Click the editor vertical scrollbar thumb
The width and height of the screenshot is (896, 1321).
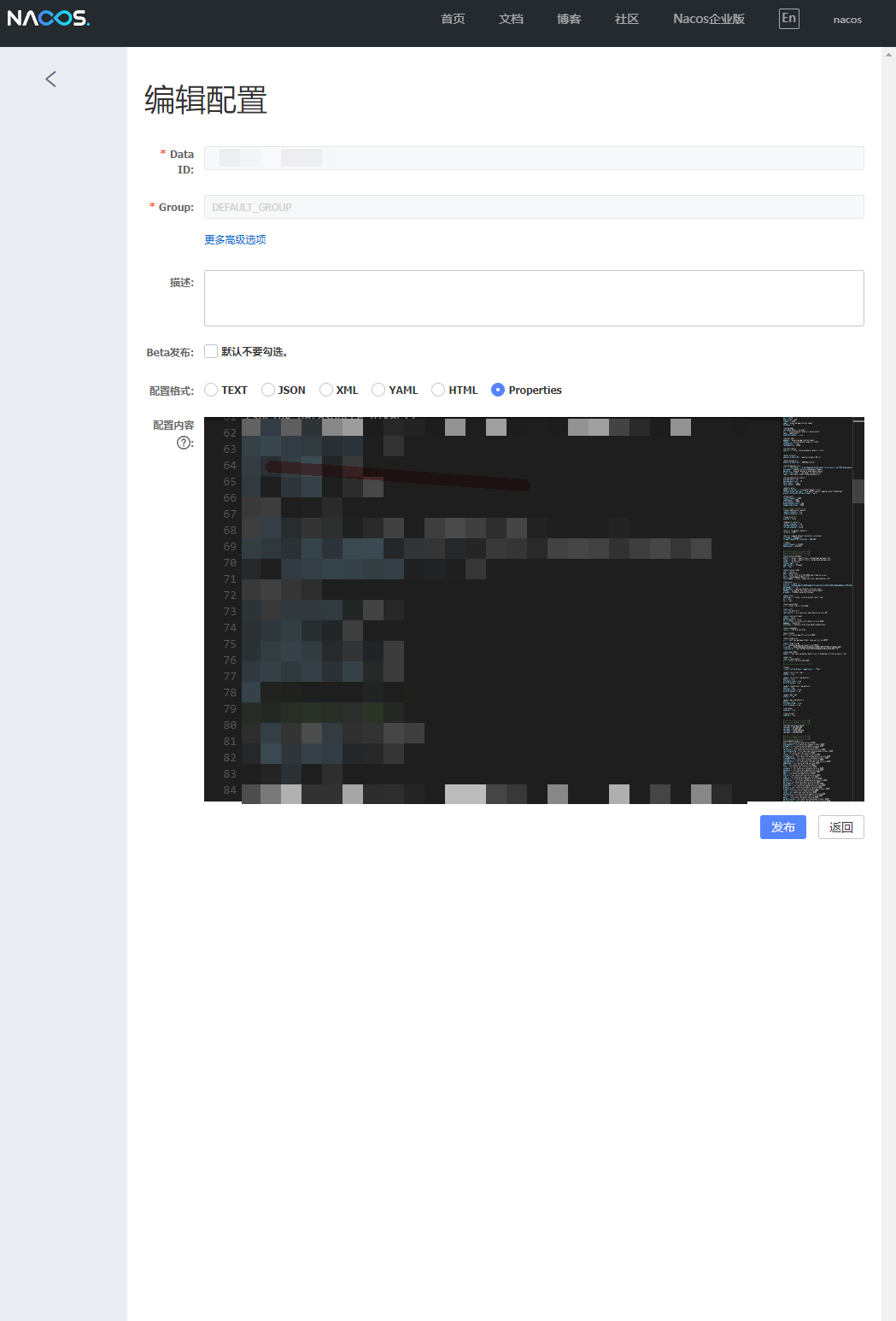(858, 490)
